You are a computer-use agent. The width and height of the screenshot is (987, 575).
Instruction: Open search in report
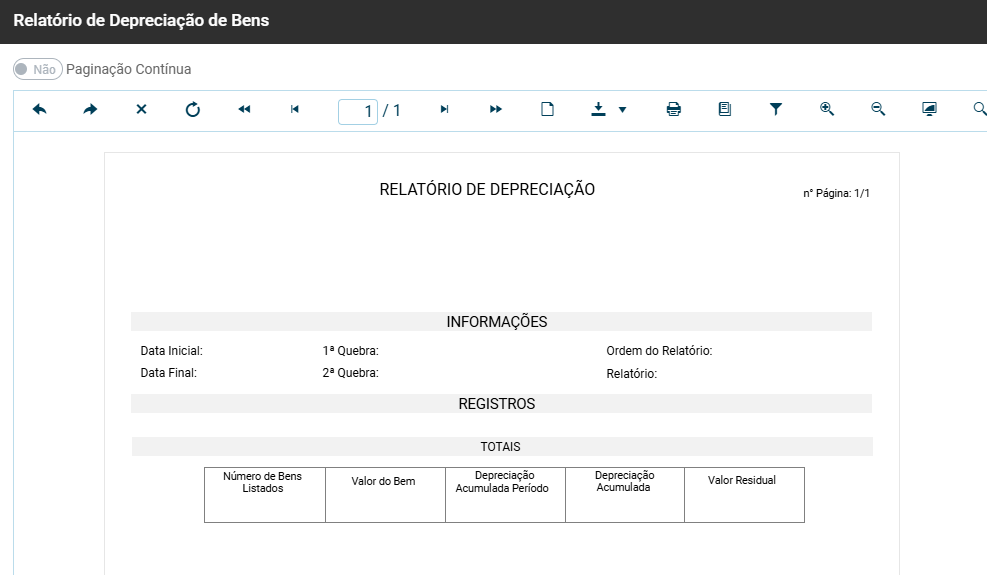[x=979, y=110]
